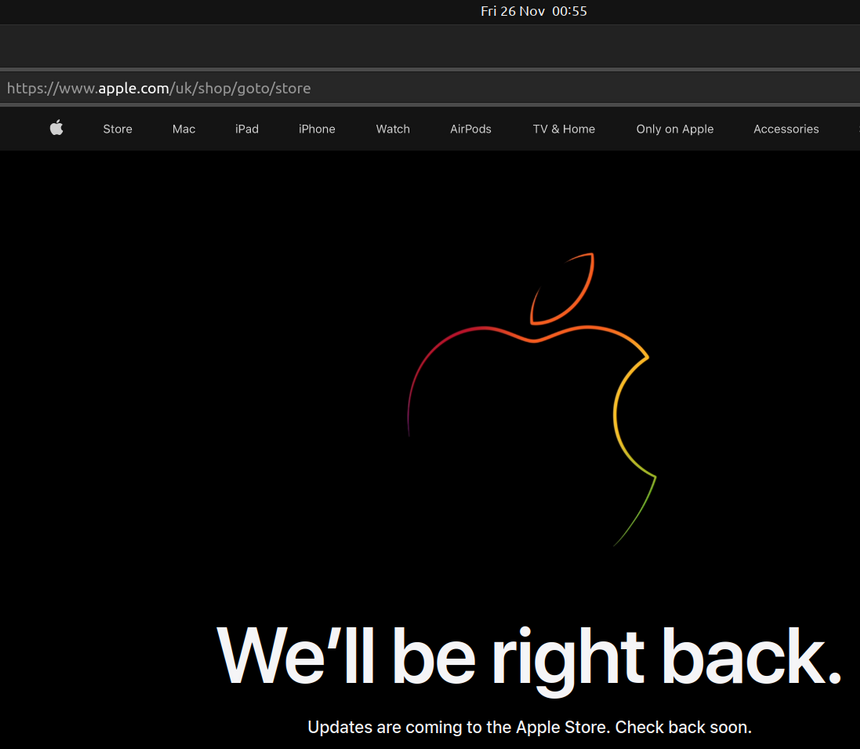The image size is (860, 749).
Task: Open the clock showing Fri 26 Nov
Action: coord(533,11)
